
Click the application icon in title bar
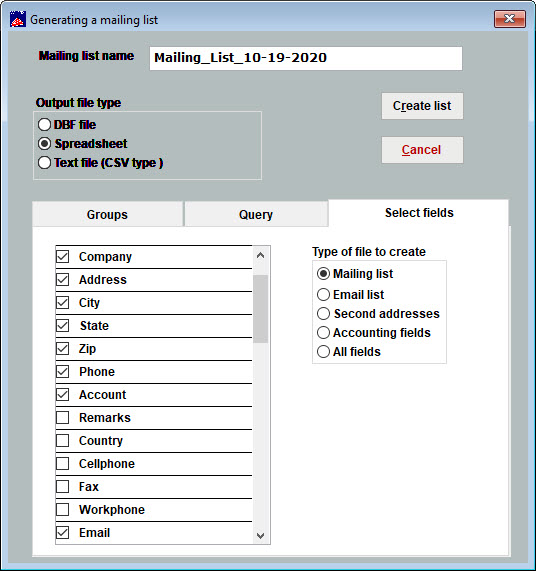click(x=17, y=19)
